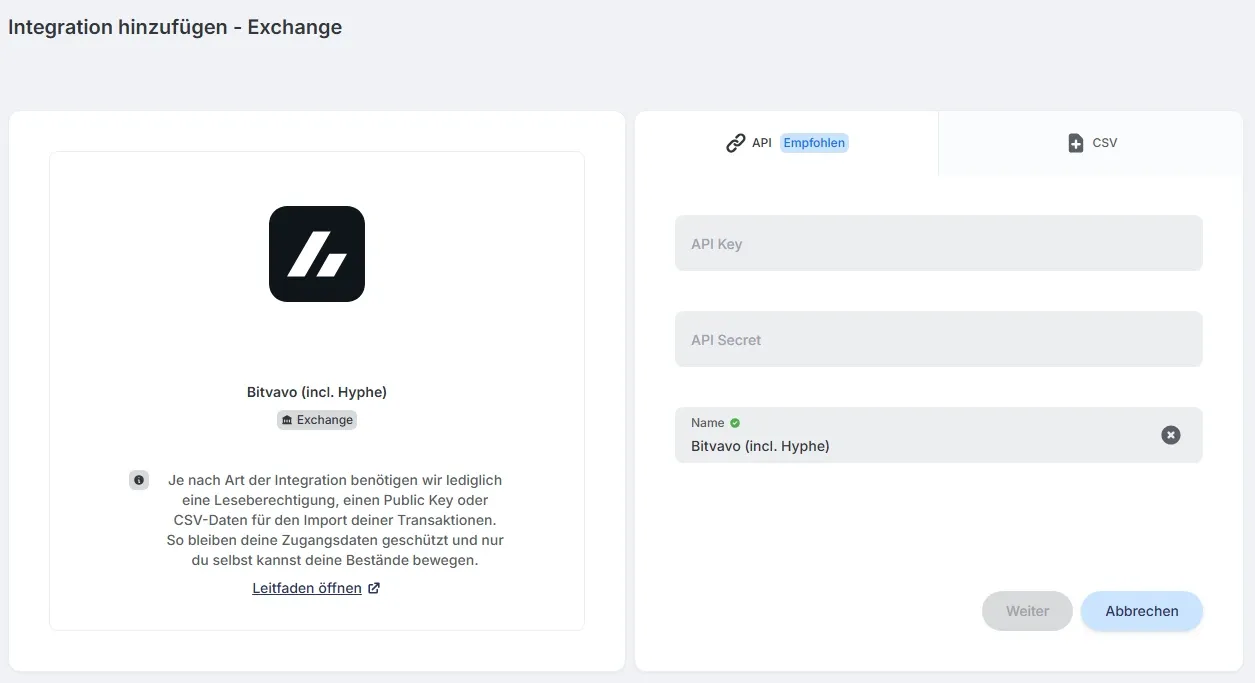Click the Integration hinzufügen - Exchange heading

pyautogui.click(x=175, y=27)
